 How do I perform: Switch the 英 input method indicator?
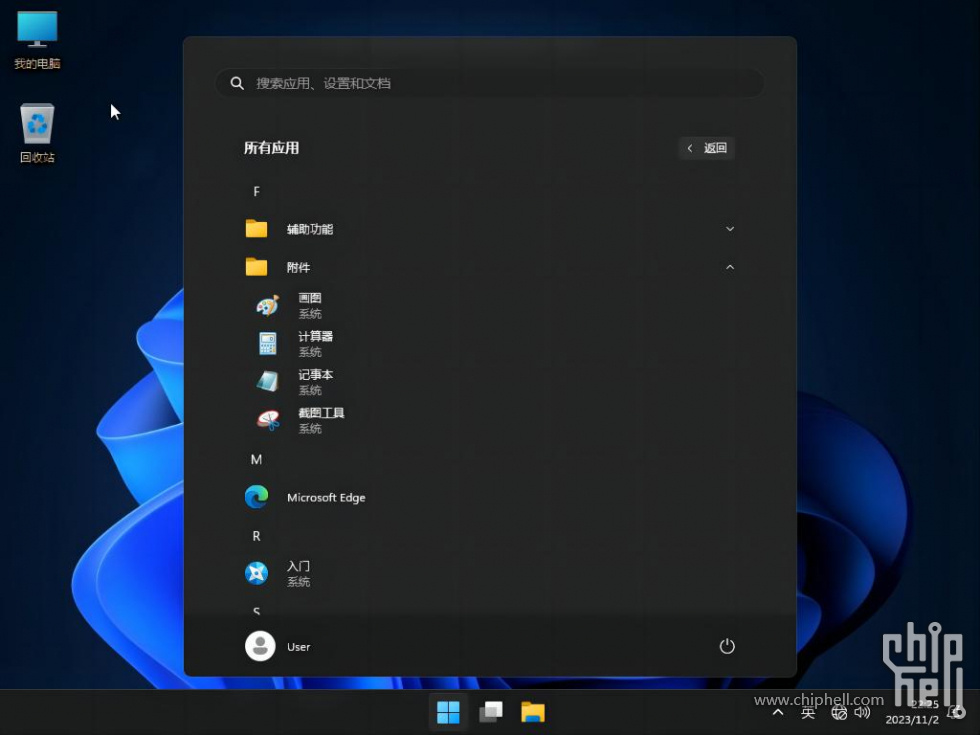[808, 712]
